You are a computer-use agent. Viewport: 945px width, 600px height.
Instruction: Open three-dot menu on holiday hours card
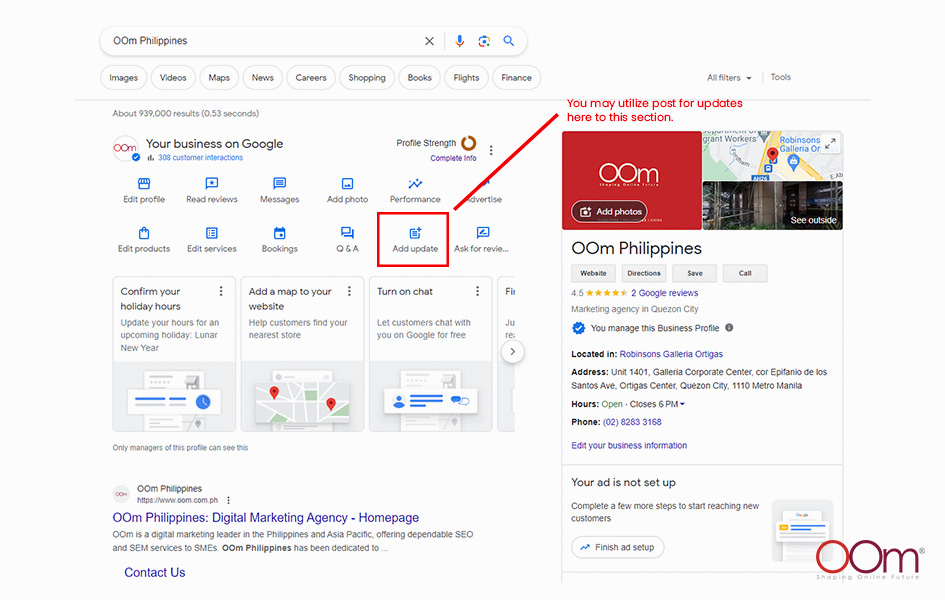coord(221,291)
